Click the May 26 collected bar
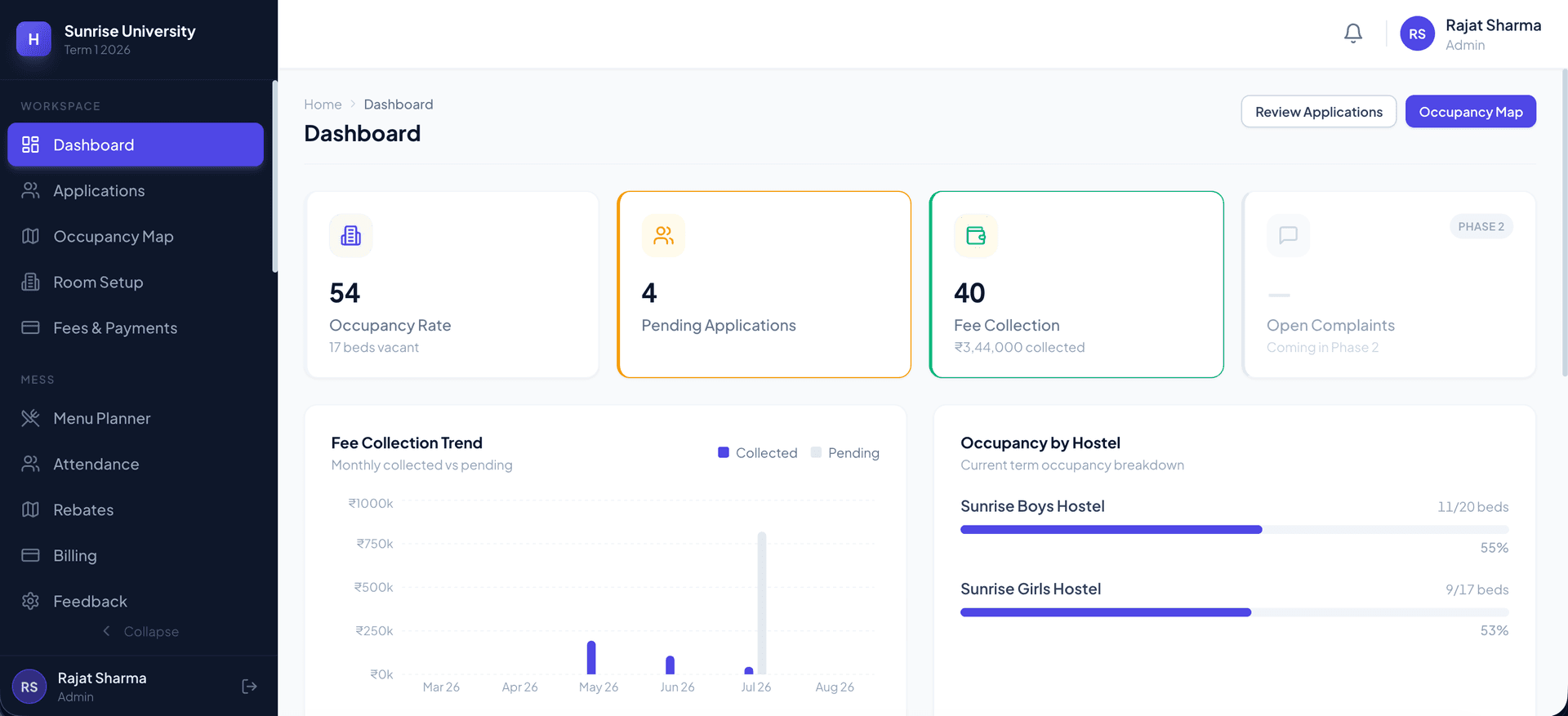 (591, 658)
